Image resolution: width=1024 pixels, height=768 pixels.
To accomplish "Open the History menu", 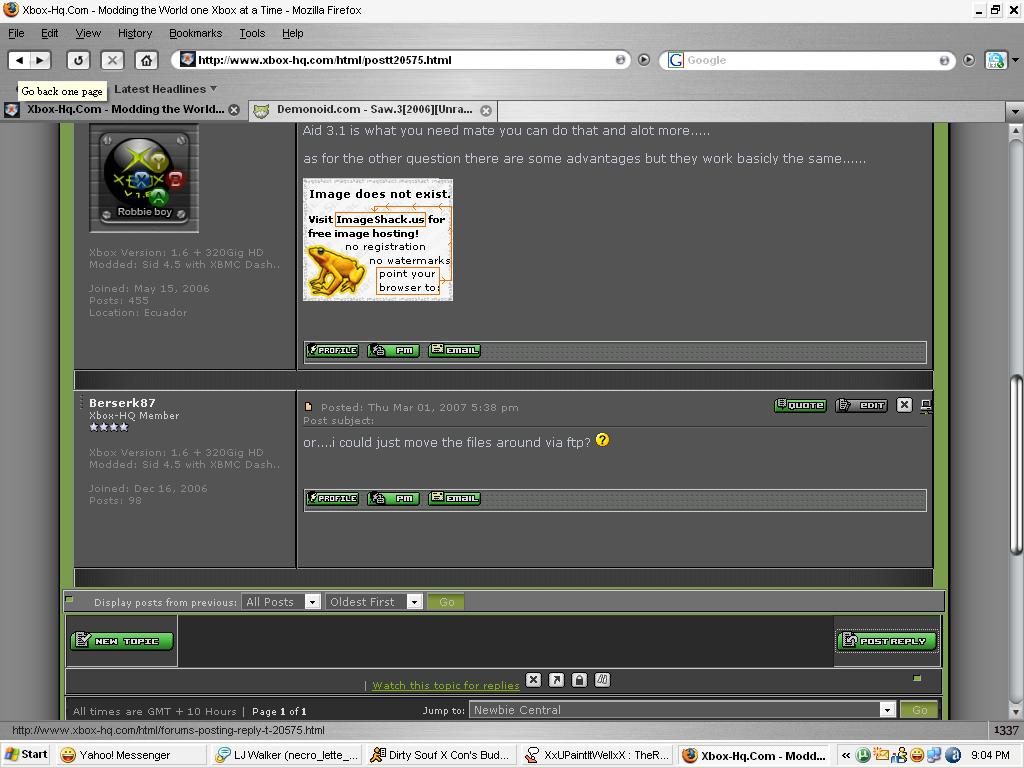I will click(135, 33).
